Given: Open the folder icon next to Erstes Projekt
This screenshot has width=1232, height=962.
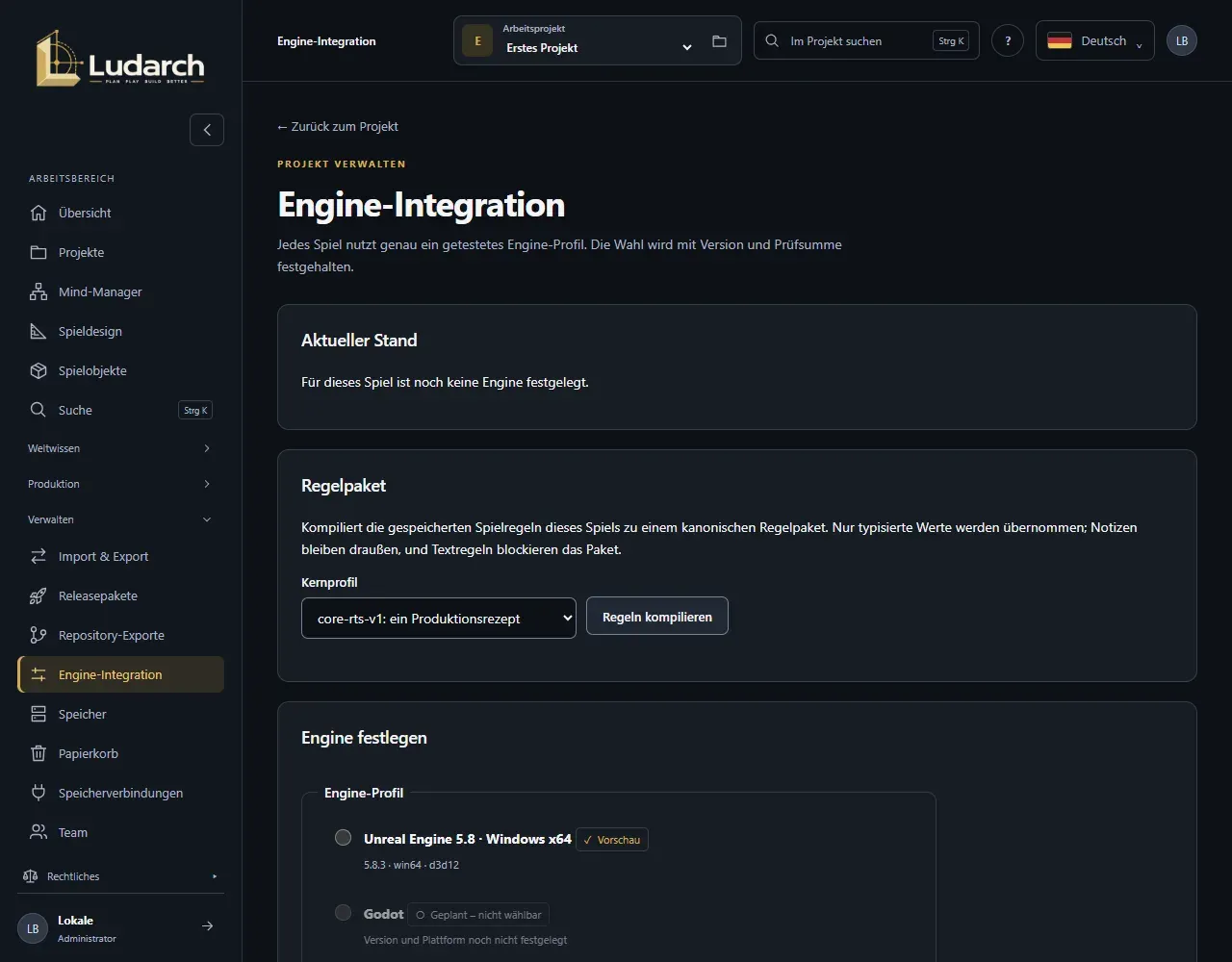Looking at the screenshot, I should tap(719, 41).
